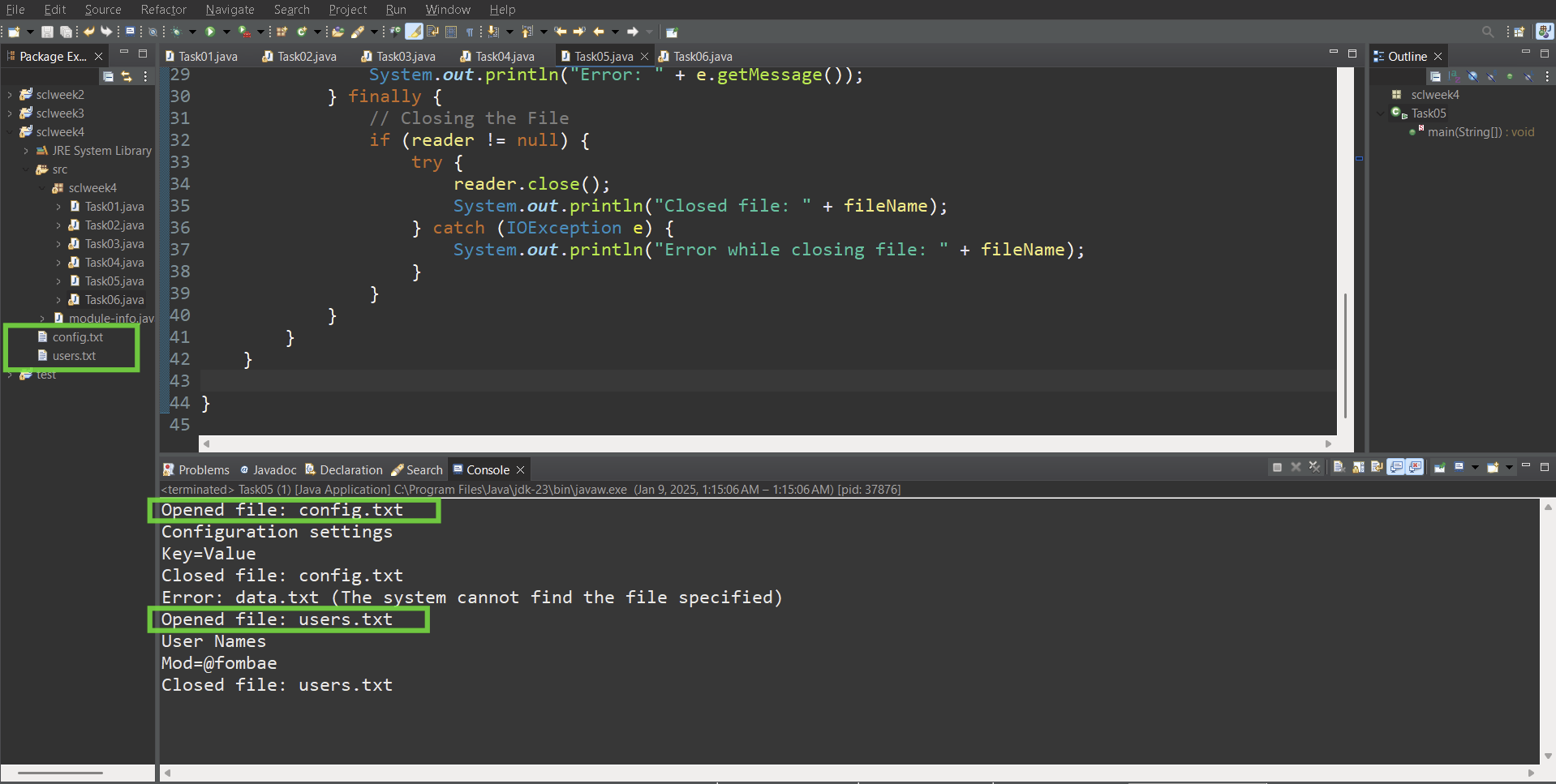The image size is (1556, 784).
Task: Toggle Show Console on Standard Out
Action: [1396, 467]
